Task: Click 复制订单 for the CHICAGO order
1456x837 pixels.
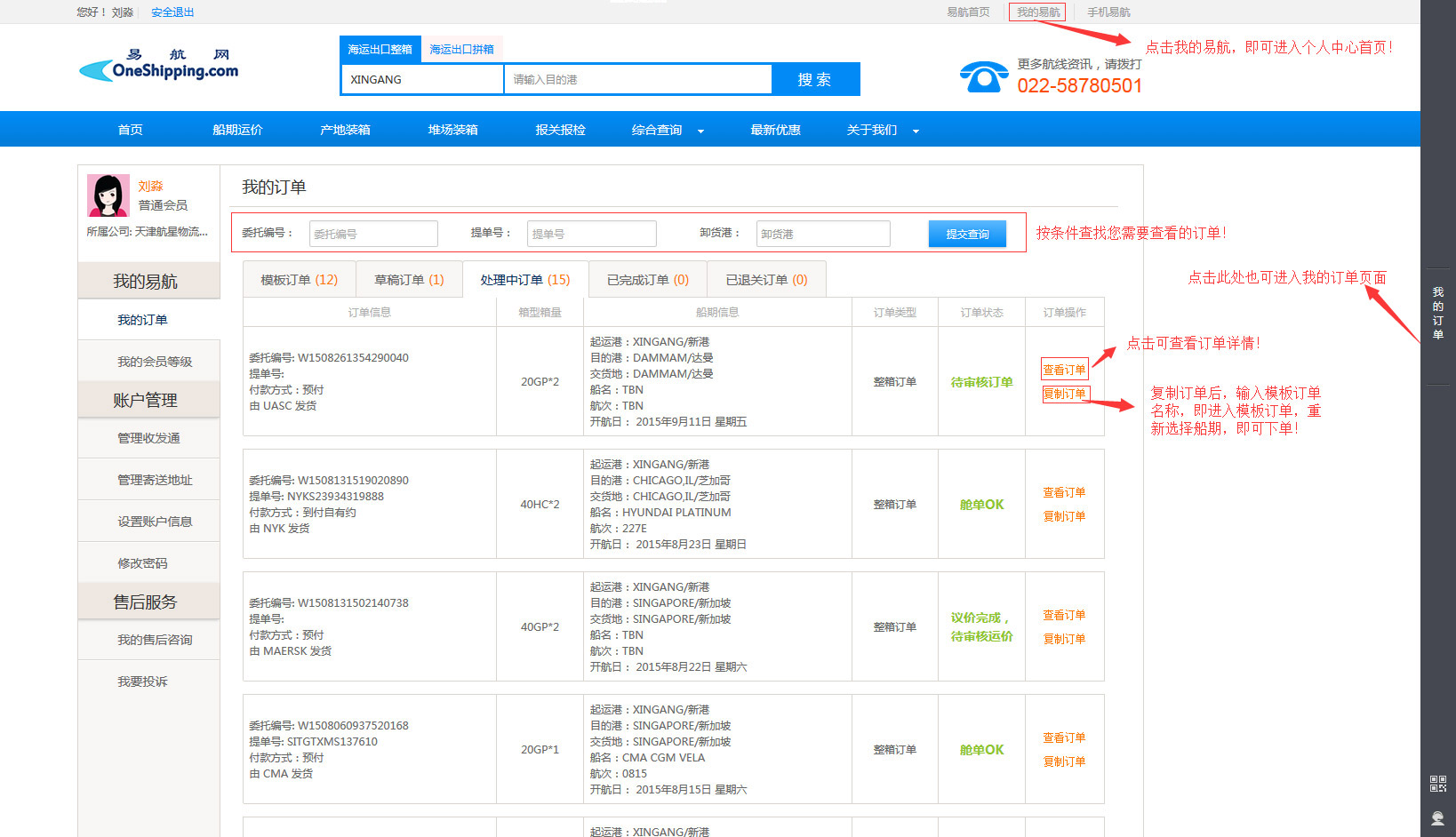Action: pos(1064,516)
